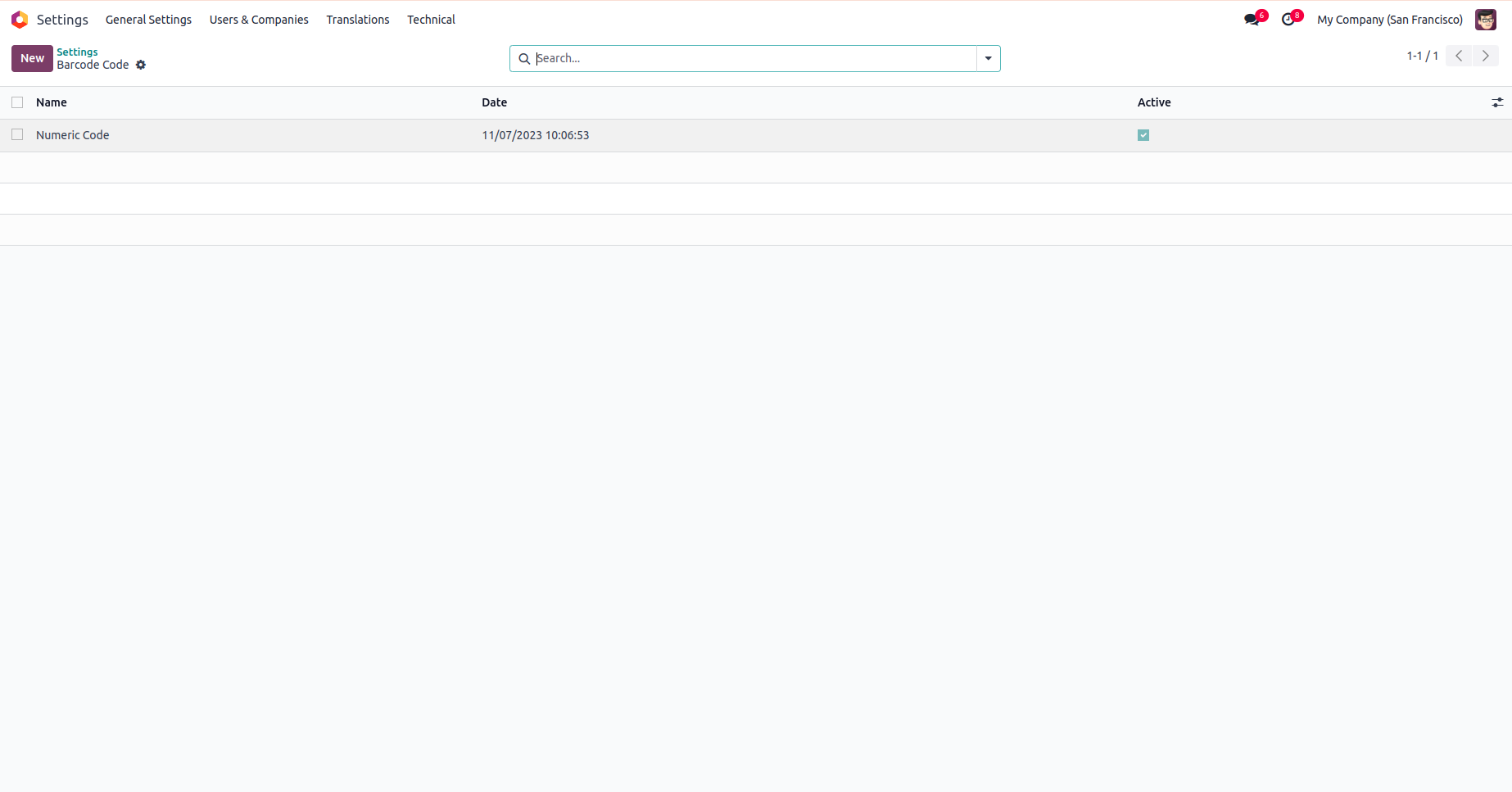Click the Barcode Code breadcrumb title
This screenshot has width=1512, height=792.
tap(93, 65)
